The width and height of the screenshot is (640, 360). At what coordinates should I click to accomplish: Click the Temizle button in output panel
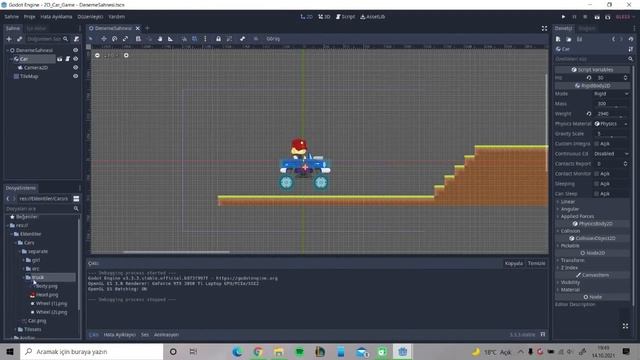point(536,263)
